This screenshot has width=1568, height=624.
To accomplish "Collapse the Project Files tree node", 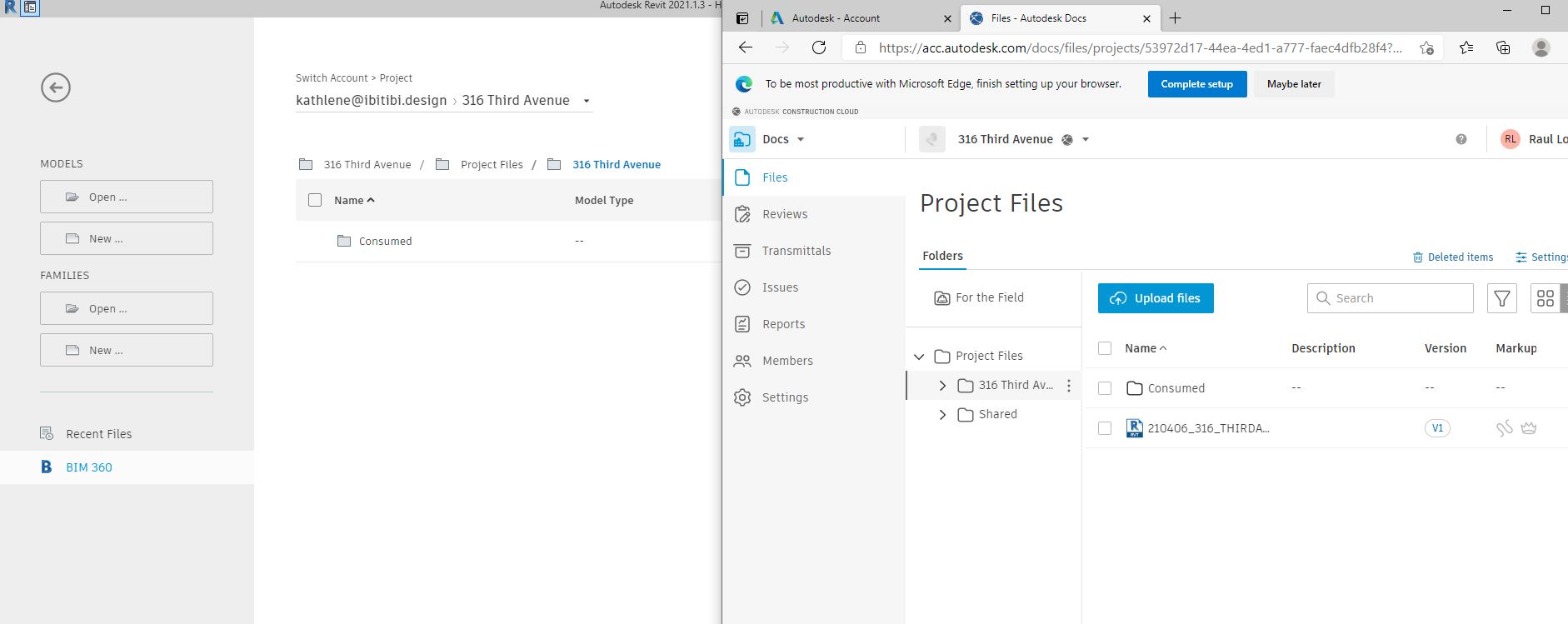I will tap(919, 357).
